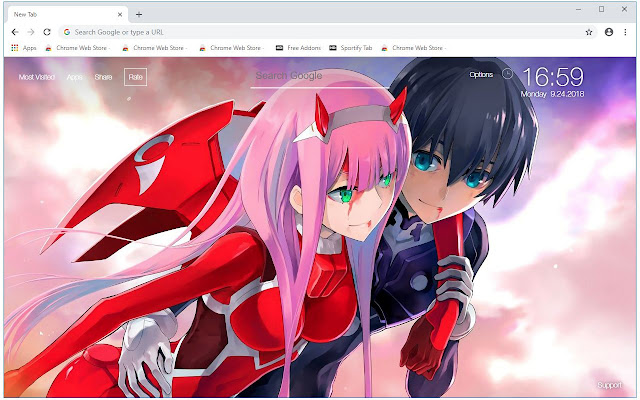Open the Share menu
640x400 pixels.
click(x=103, y=77)
